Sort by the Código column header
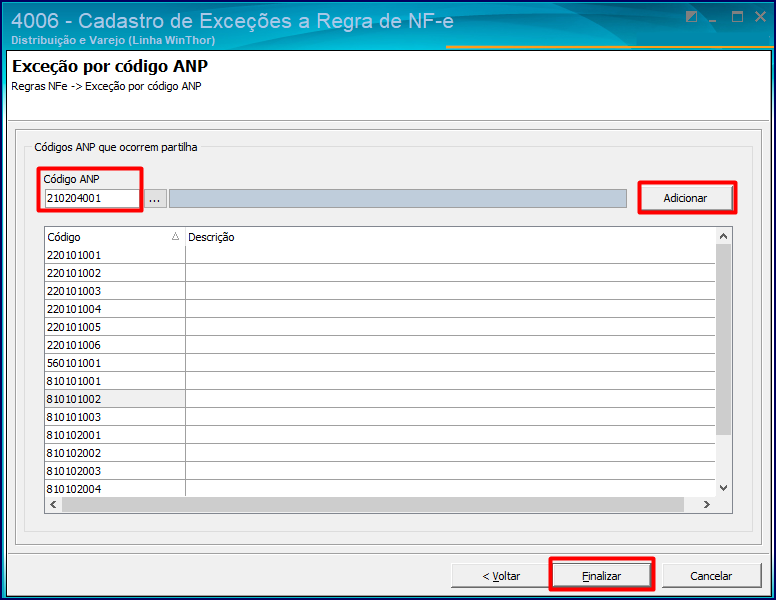Screen dimensions: 776x600 pyautogui.click(x=114, y=237)
